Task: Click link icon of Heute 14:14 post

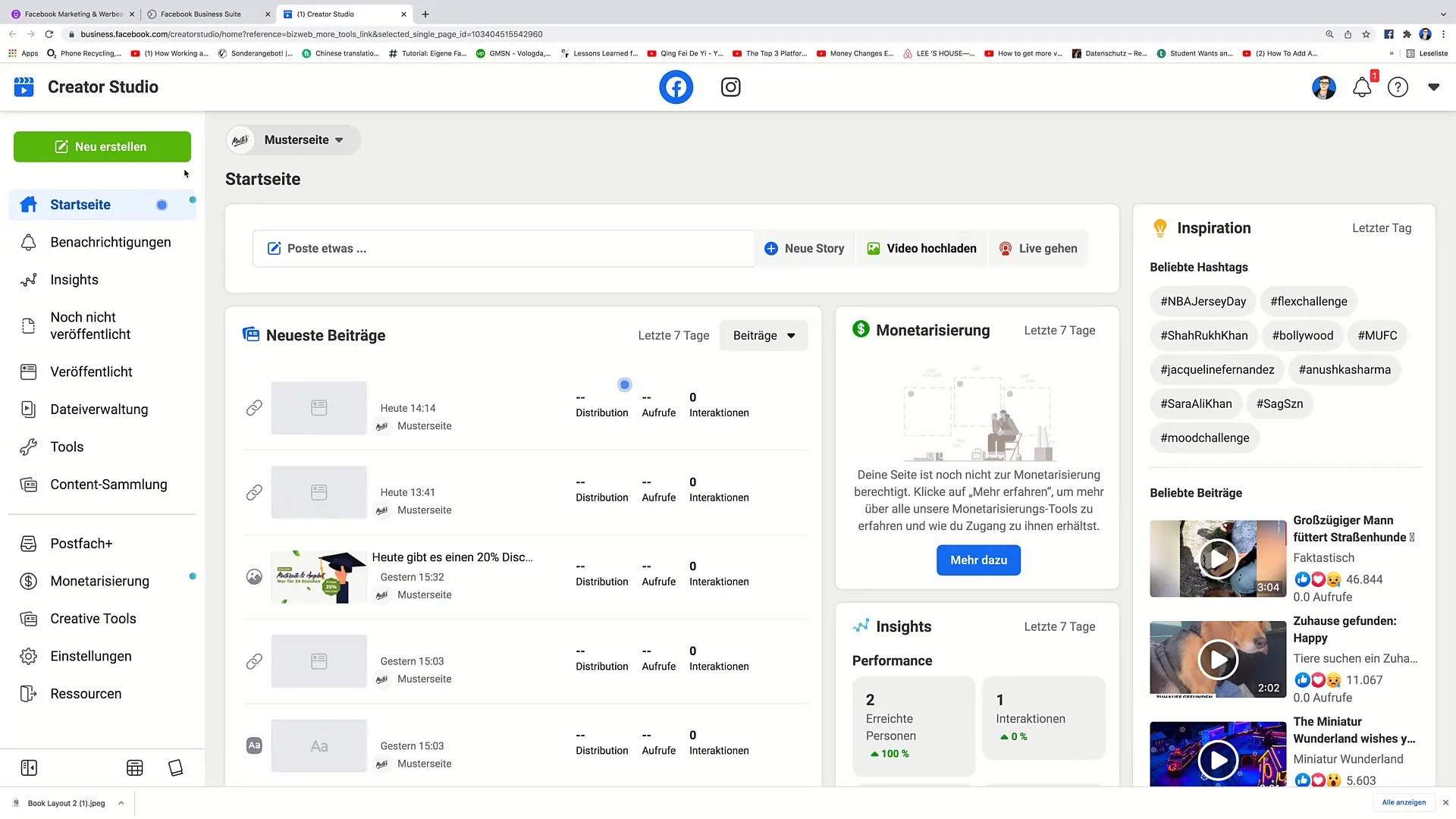Action: pos(254,408)
